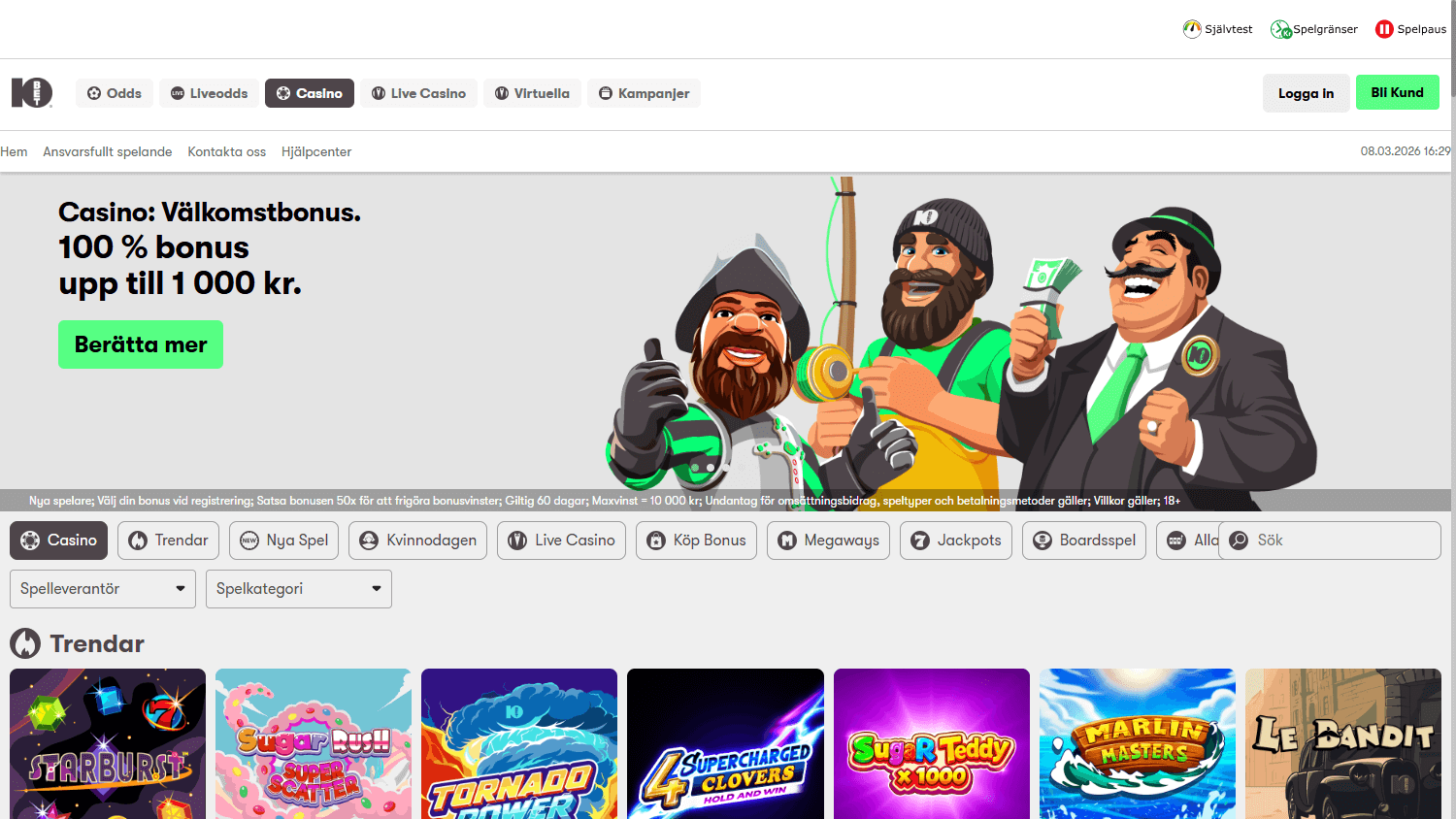
Task: Click the Berätta mer bonus button
Action: point(140,344)
